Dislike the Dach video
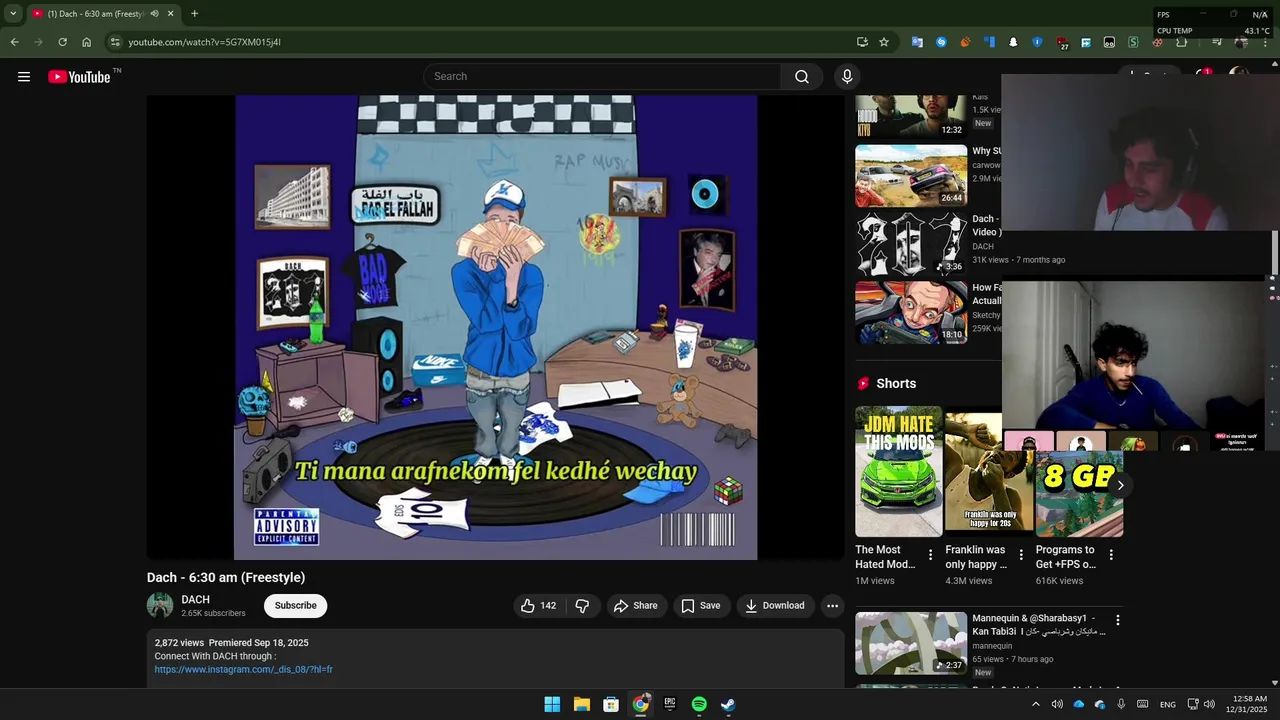 pos(582,606)
